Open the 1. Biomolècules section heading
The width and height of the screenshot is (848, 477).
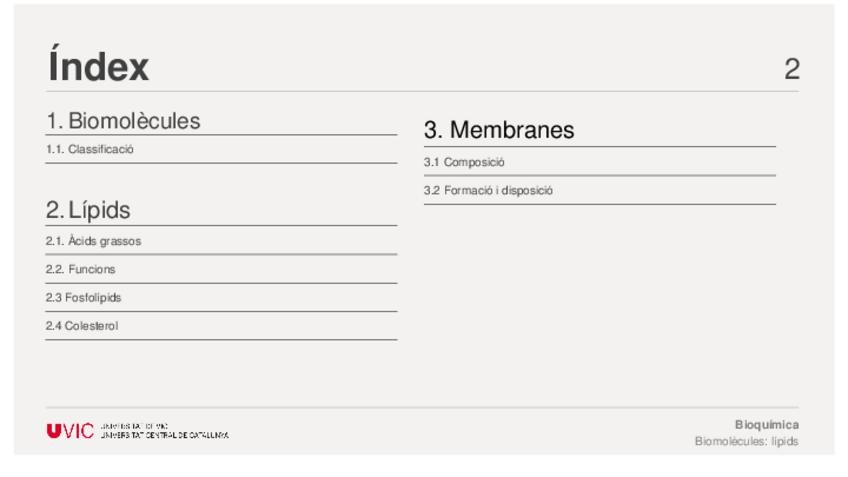click(x=124, y=121)
